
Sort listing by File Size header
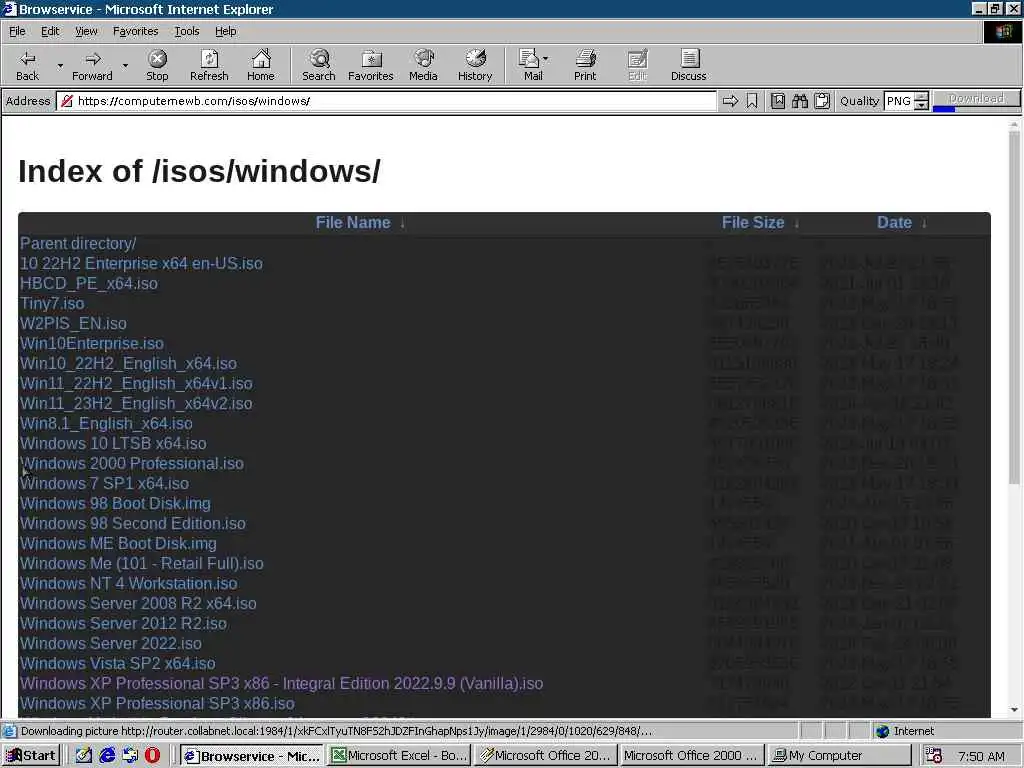coord(752,223)
